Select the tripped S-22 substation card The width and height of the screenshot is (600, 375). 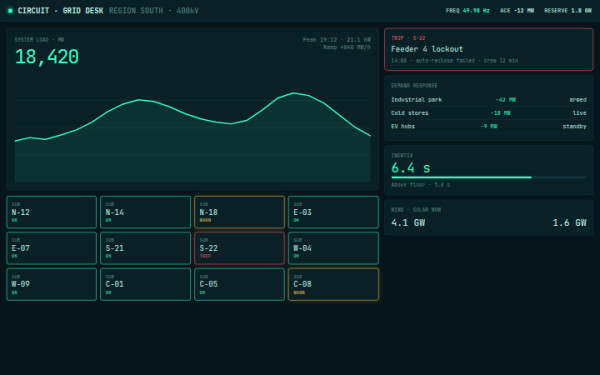pyautogui.click(x=240, y=248)
